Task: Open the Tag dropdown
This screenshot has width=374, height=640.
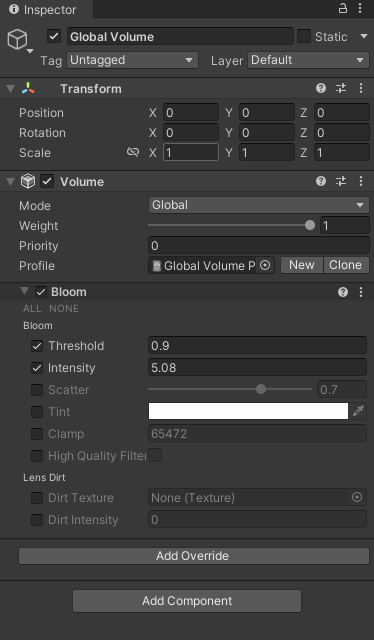Action: [x=132, y=60]
